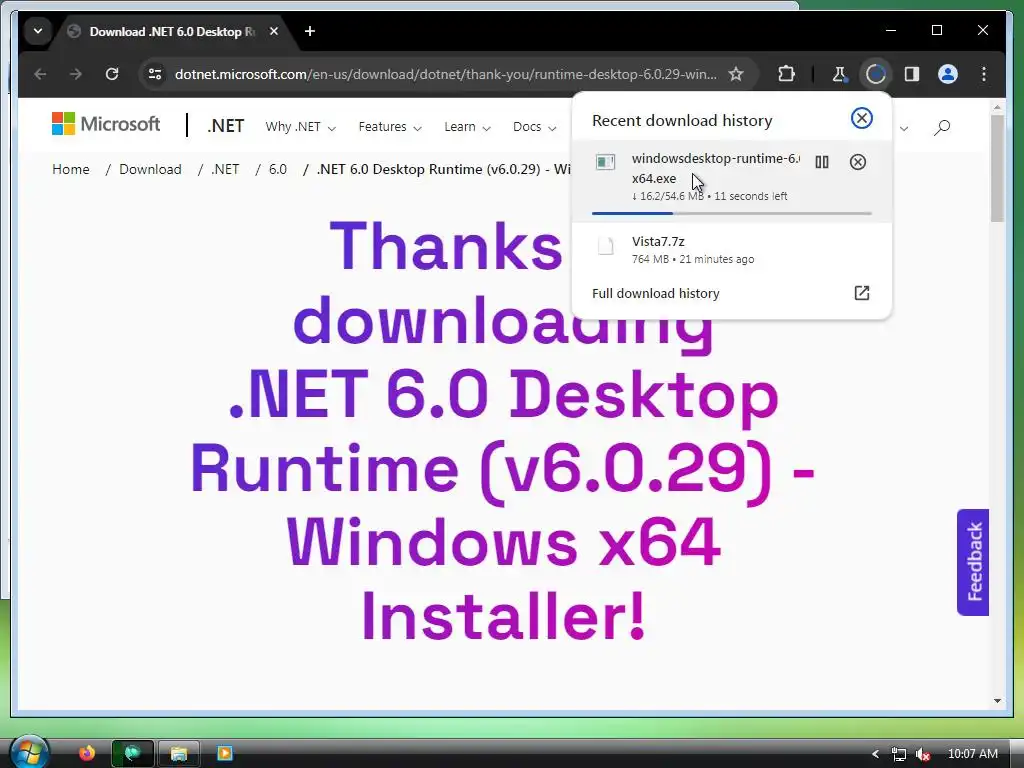Click the scrollbar down arrow
1024x768 pixels.
coord(997,701)
